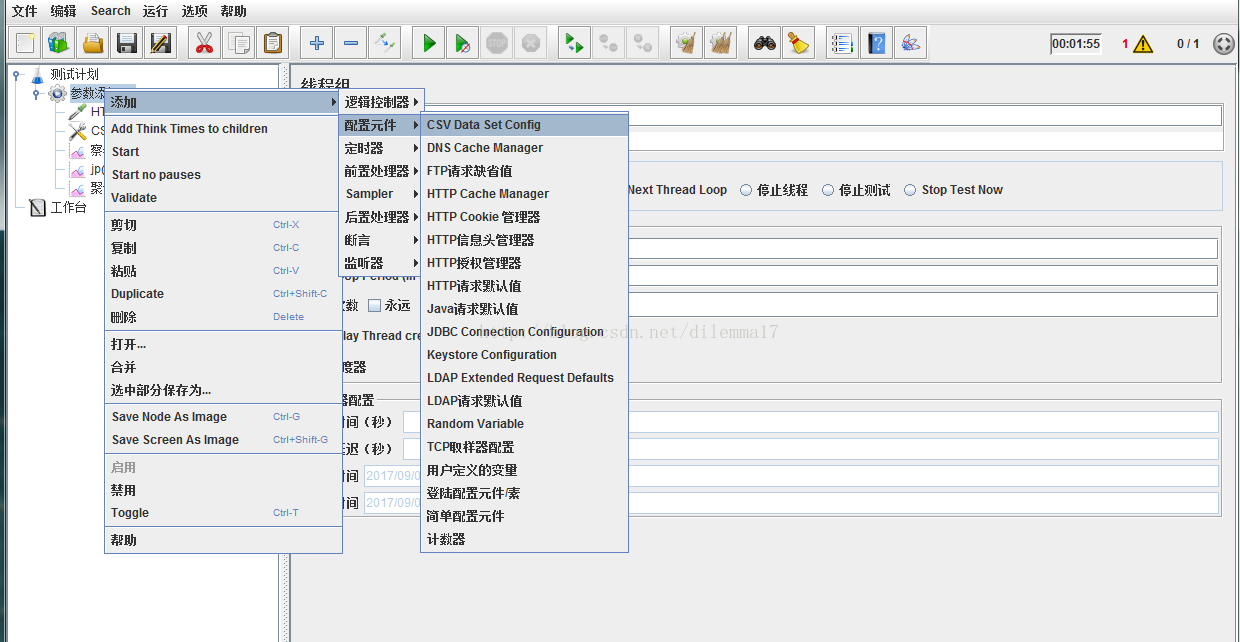Open the 选项 menu

click(x=194, y=11)
